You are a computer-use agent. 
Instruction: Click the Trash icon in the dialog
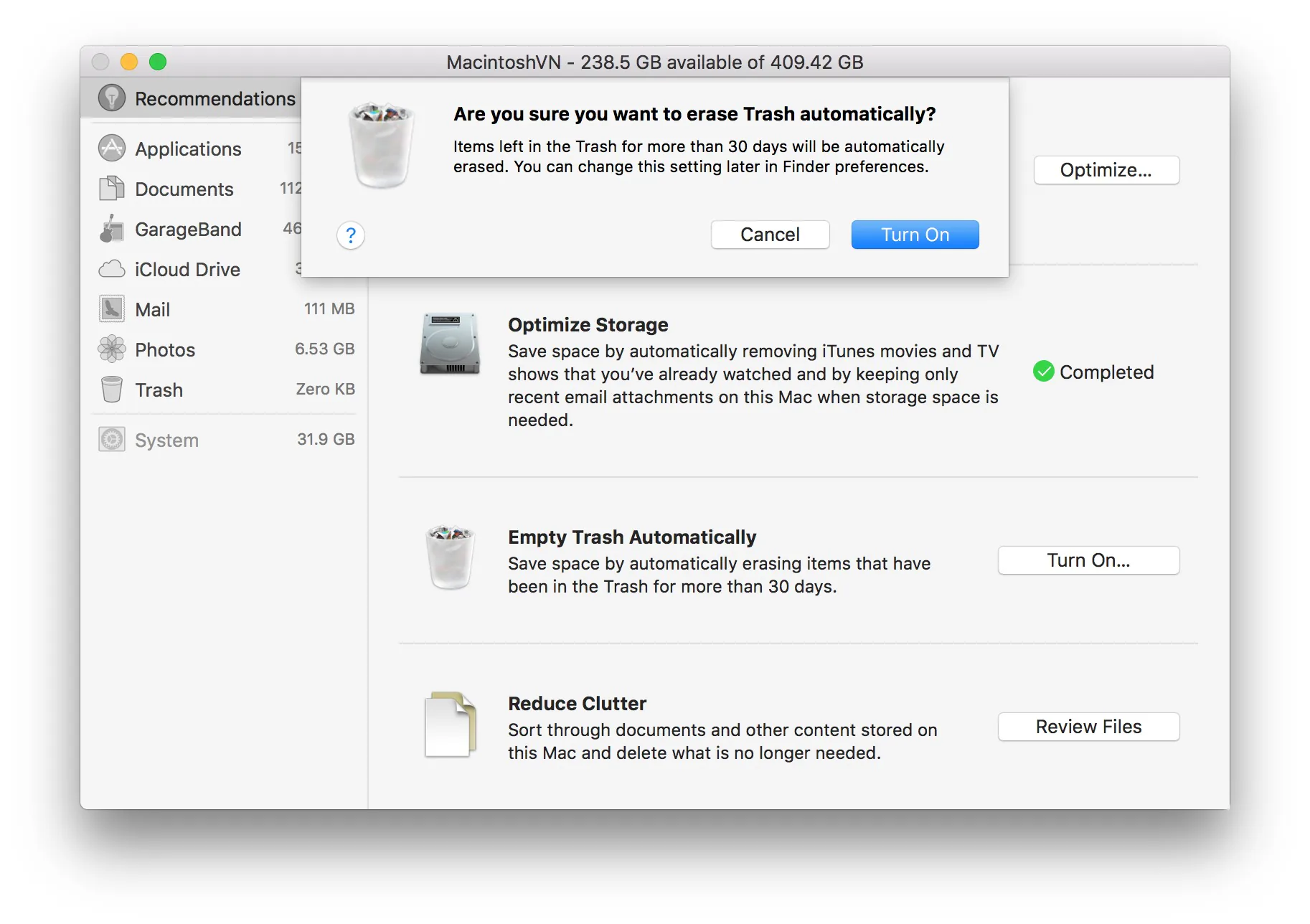point(381,145)
